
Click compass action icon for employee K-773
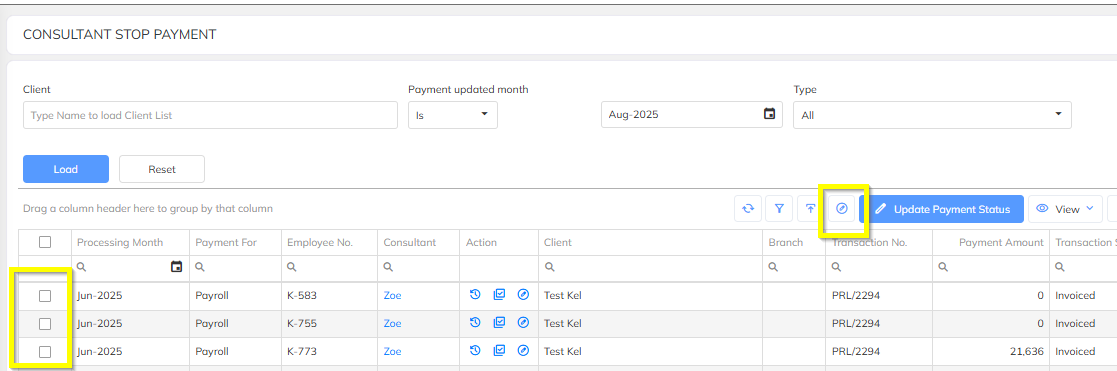pos(523,350)
